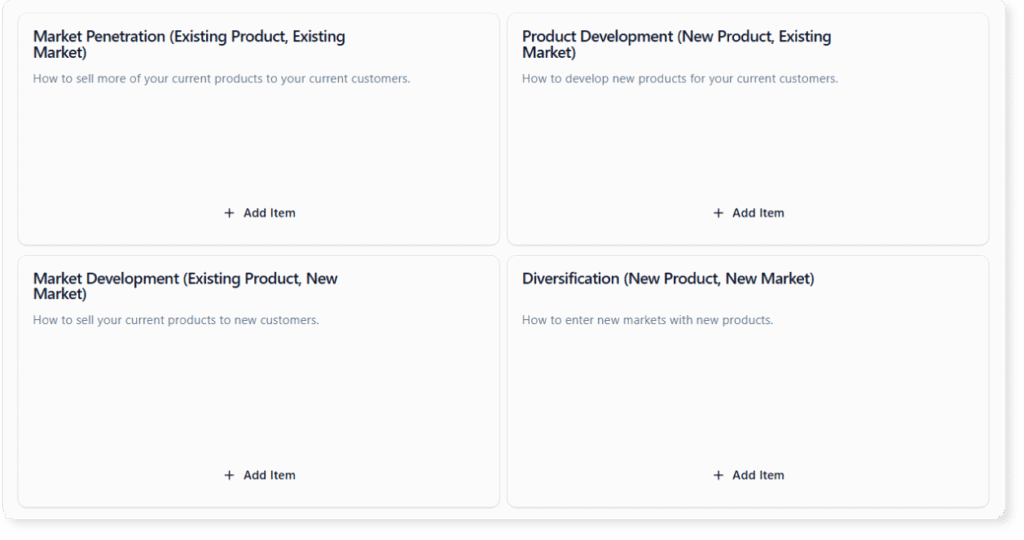This screenshot has height=540, width=1024.
Task: Add an item to Market Penetration
Action: (x=260, y=213)
